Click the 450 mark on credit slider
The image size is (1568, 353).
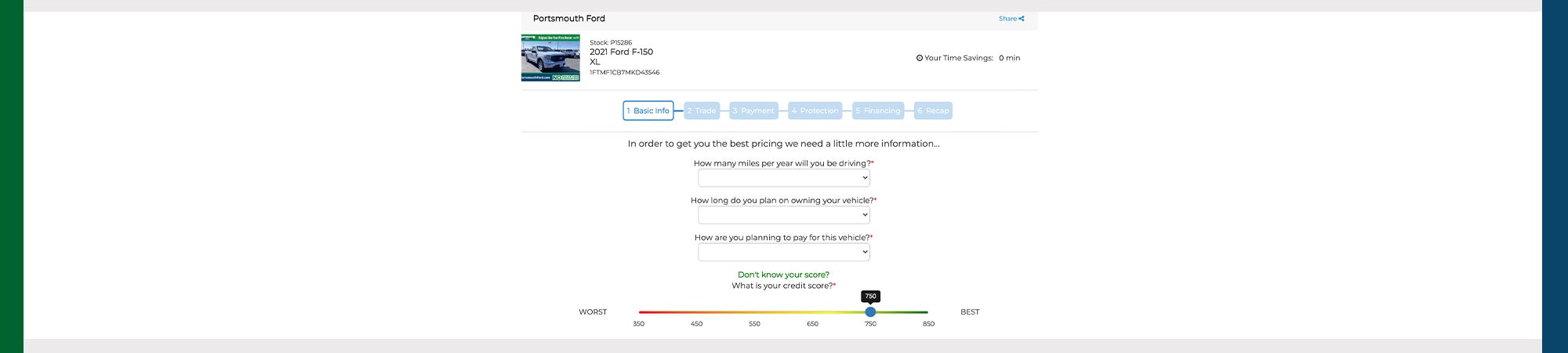tap(697, 312)
